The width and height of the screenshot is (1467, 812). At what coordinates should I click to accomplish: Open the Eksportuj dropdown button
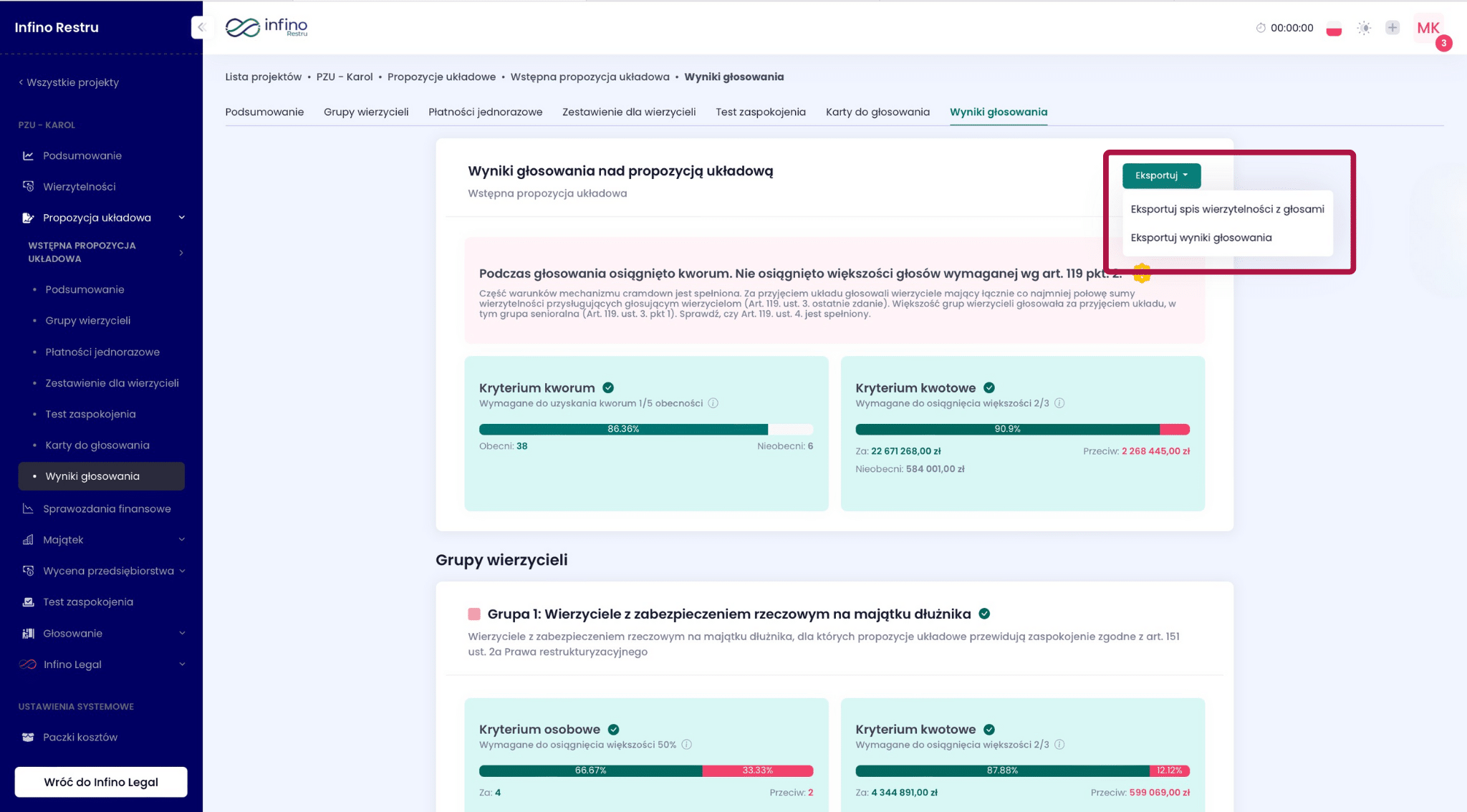pyautogui.click(x=1160, y=175)
